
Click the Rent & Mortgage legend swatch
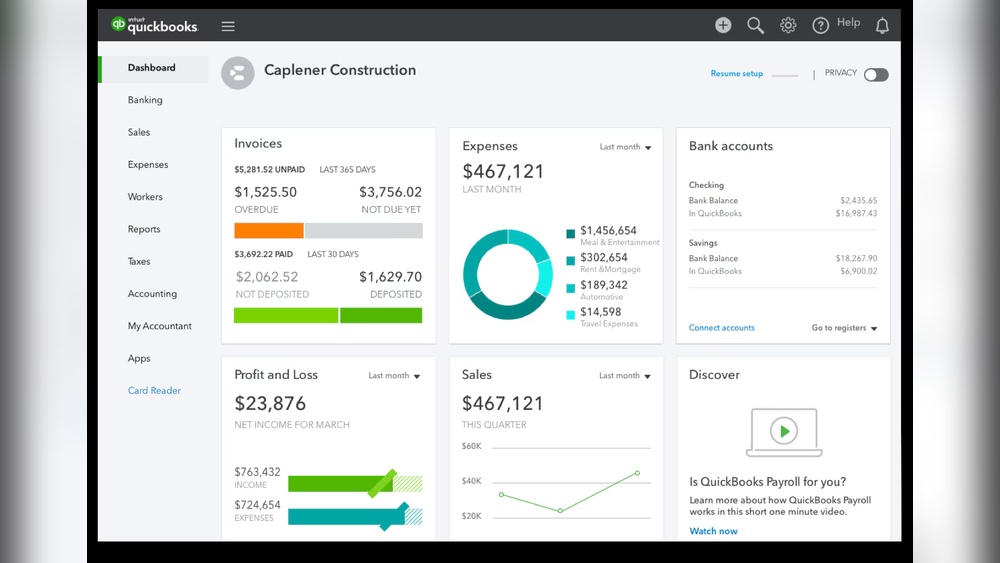pos(571,260)
